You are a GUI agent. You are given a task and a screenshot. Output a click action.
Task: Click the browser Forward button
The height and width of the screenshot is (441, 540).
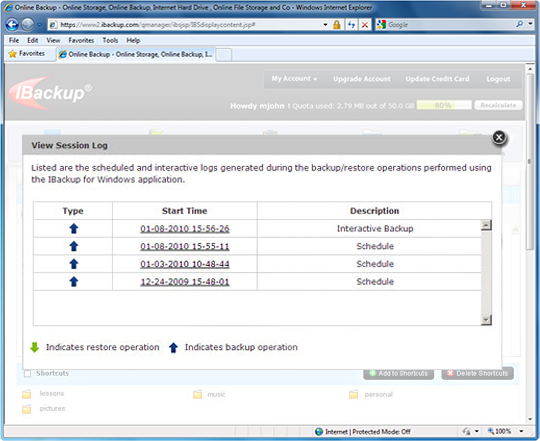28,25
